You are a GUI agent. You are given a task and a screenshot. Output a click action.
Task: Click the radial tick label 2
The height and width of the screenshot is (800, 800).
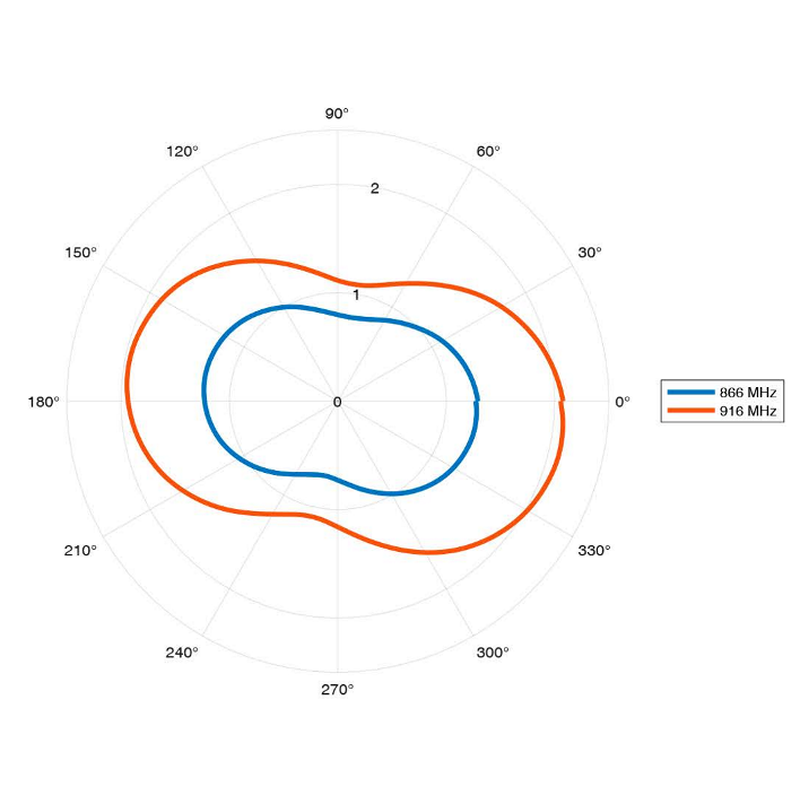pos(375,188)
